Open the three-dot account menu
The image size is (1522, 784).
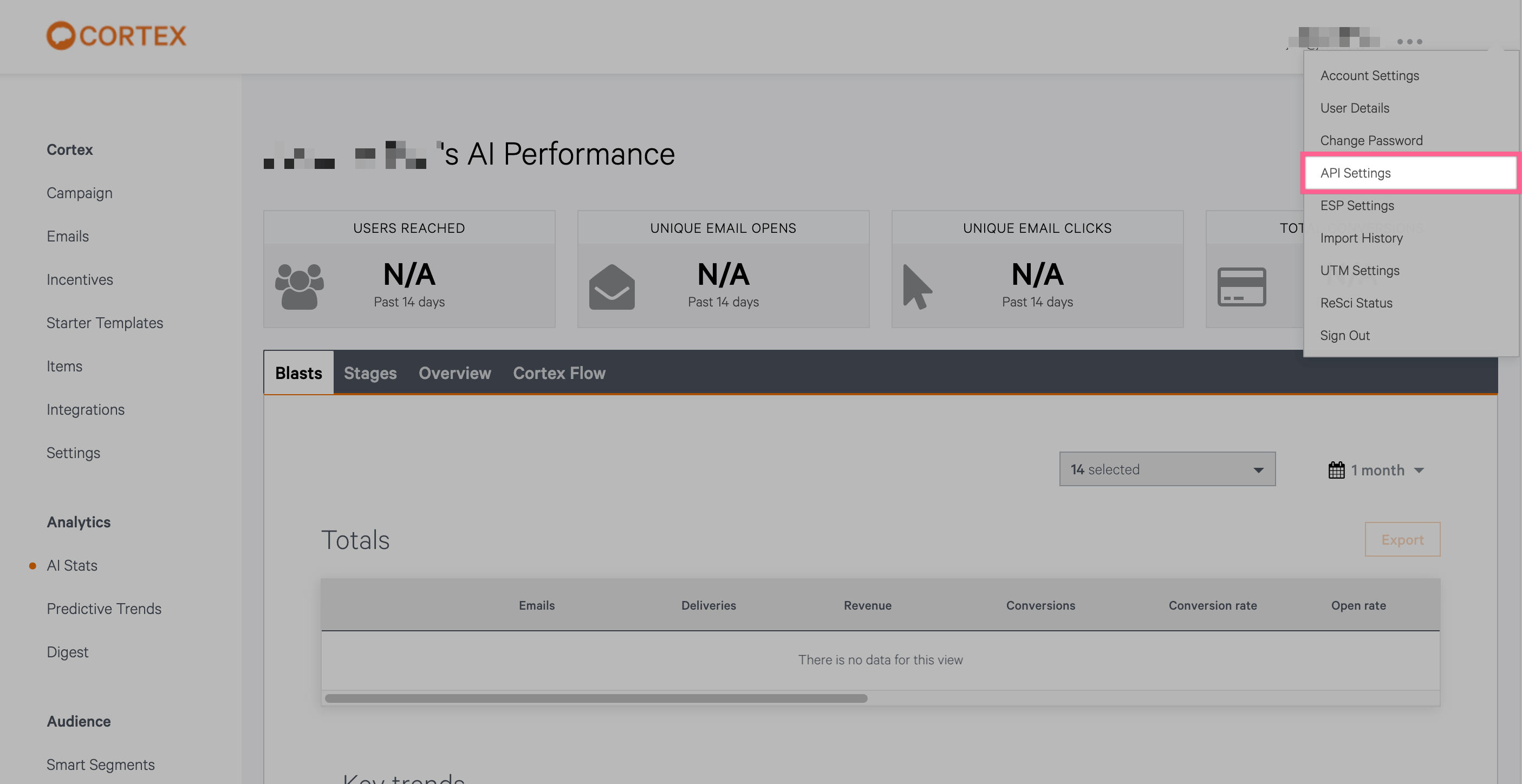(x=1409, y=41)
